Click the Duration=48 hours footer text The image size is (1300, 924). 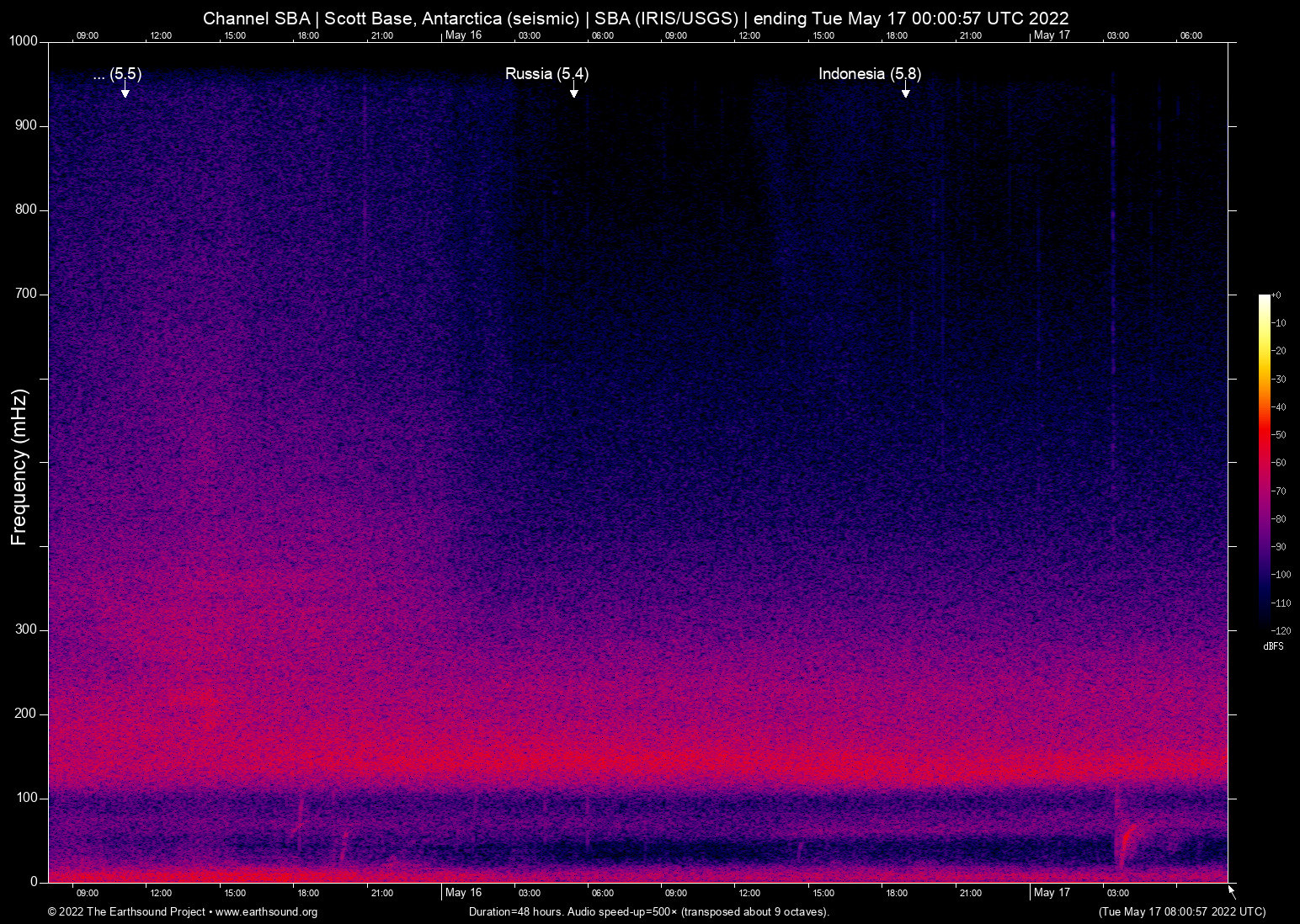coord(649,912)
